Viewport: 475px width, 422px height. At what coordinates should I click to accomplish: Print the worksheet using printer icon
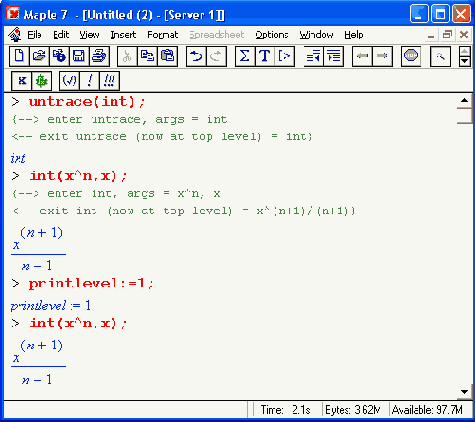pyautogui.click(x=99, y=56)
